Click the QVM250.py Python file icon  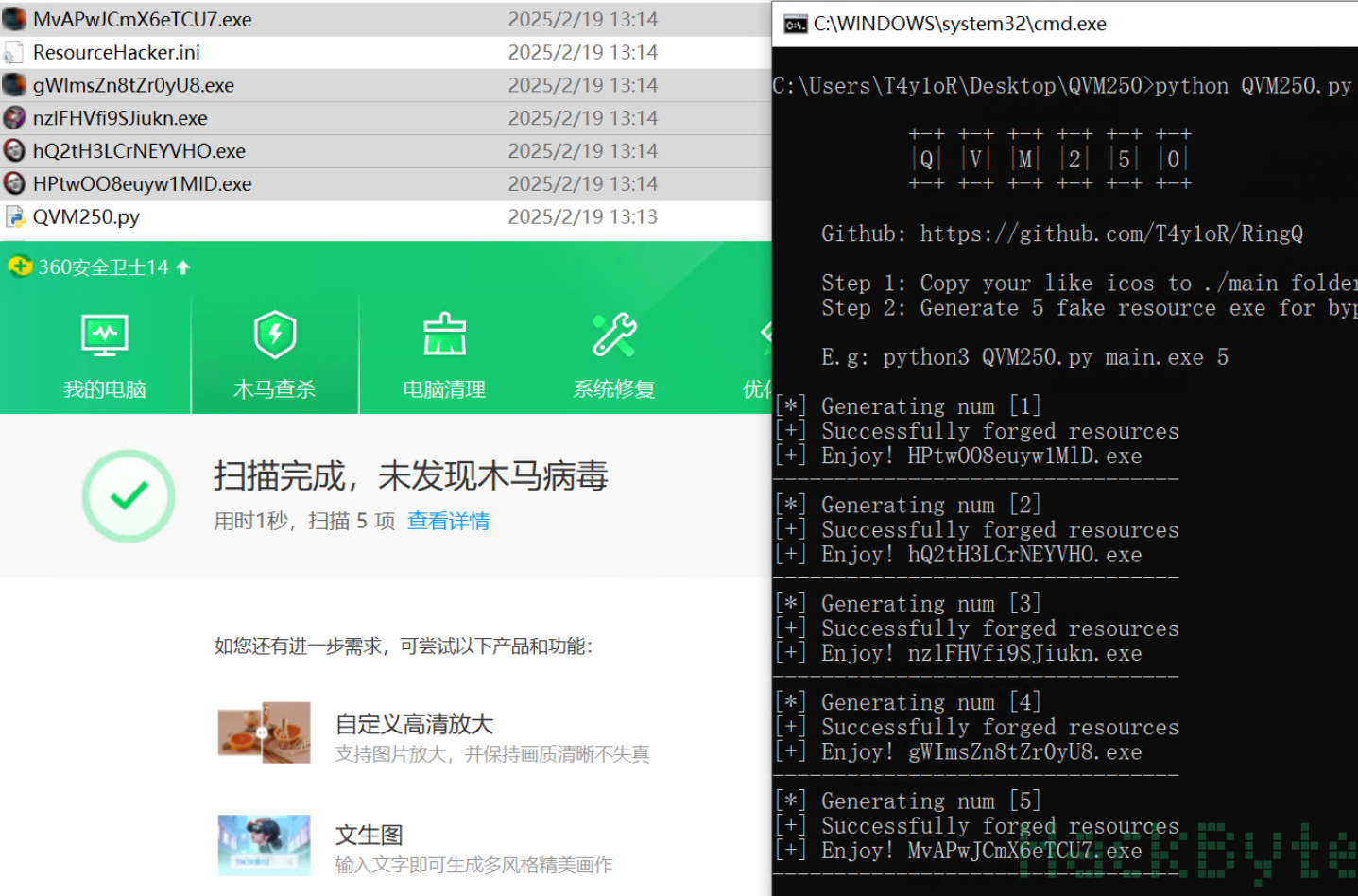click(14, 216)
